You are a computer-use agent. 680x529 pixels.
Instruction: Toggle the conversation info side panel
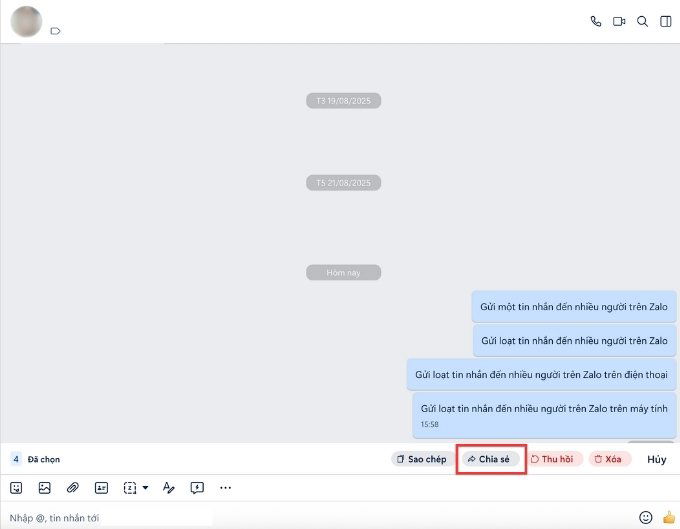(666, 21)
